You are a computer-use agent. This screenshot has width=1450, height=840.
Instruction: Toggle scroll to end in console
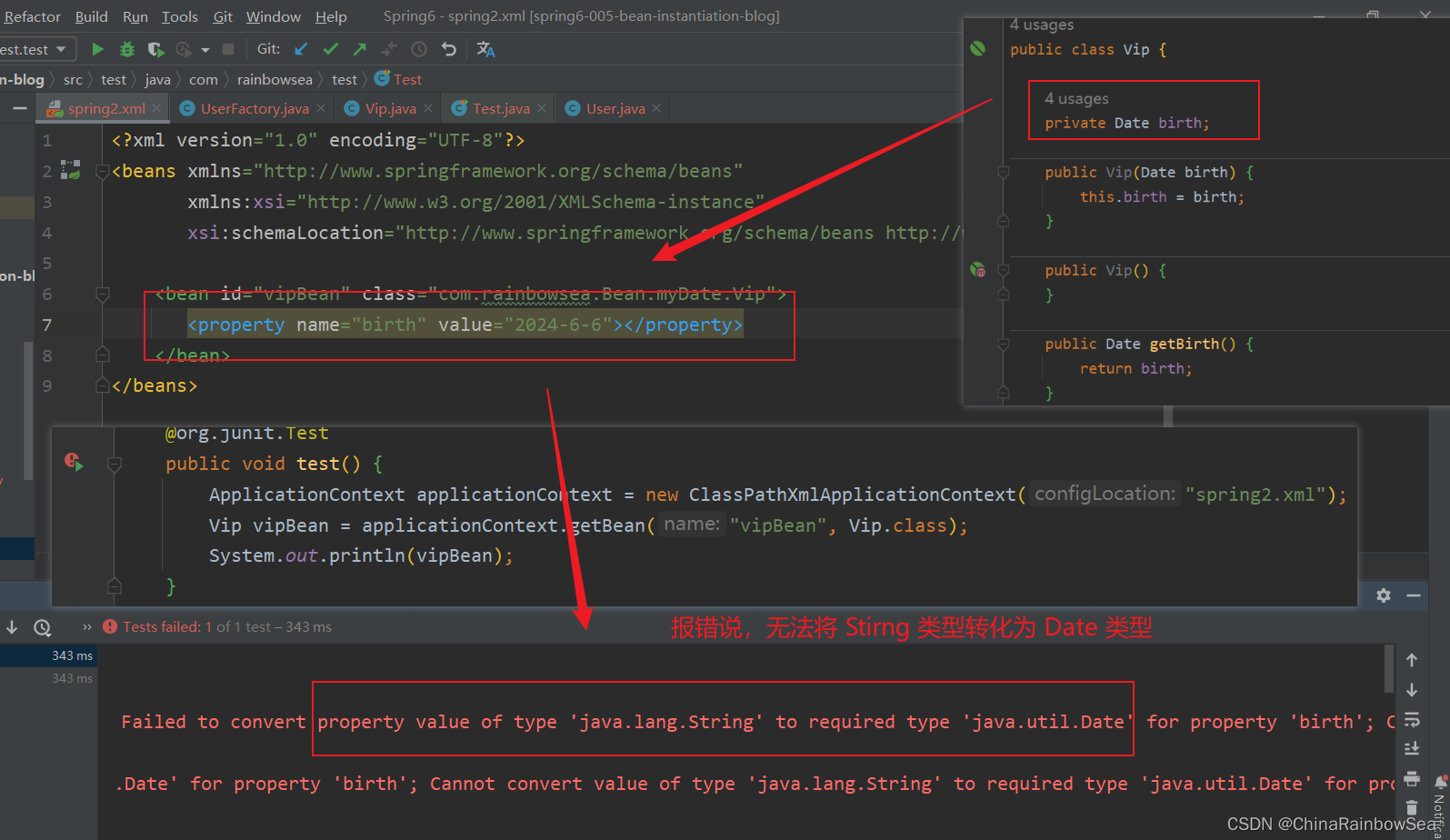click(x=1412, y=748)
